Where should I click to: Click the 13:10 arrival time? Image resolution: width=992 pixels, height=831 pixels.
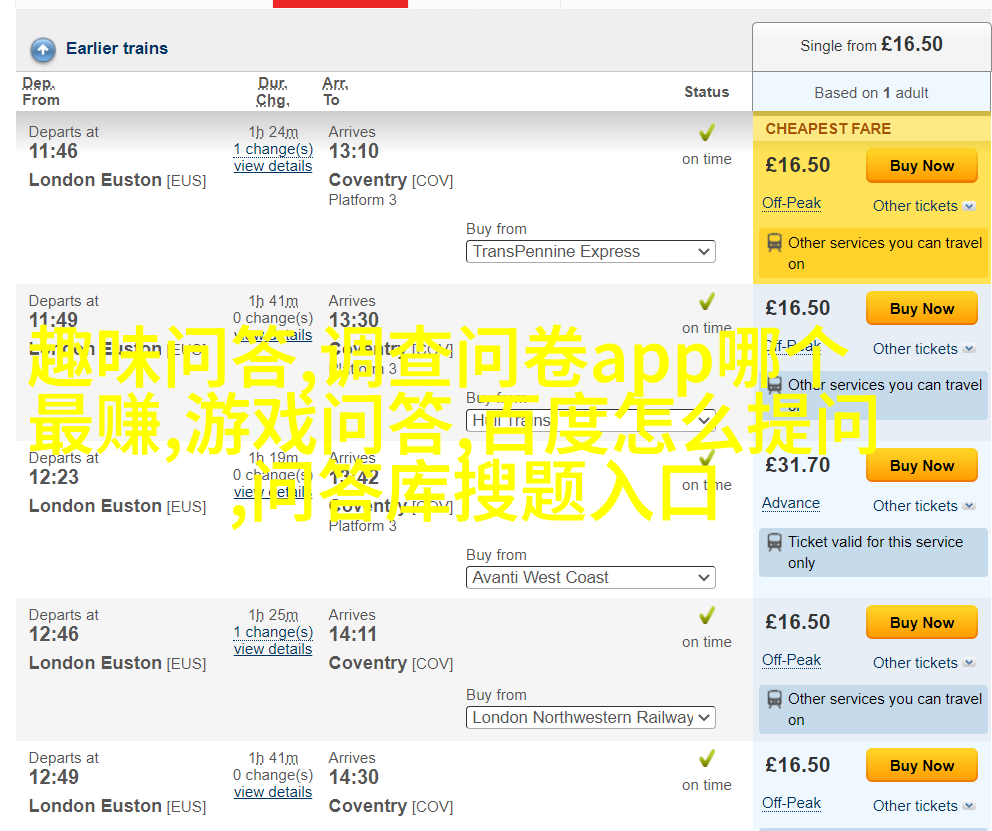click(354, 151)
